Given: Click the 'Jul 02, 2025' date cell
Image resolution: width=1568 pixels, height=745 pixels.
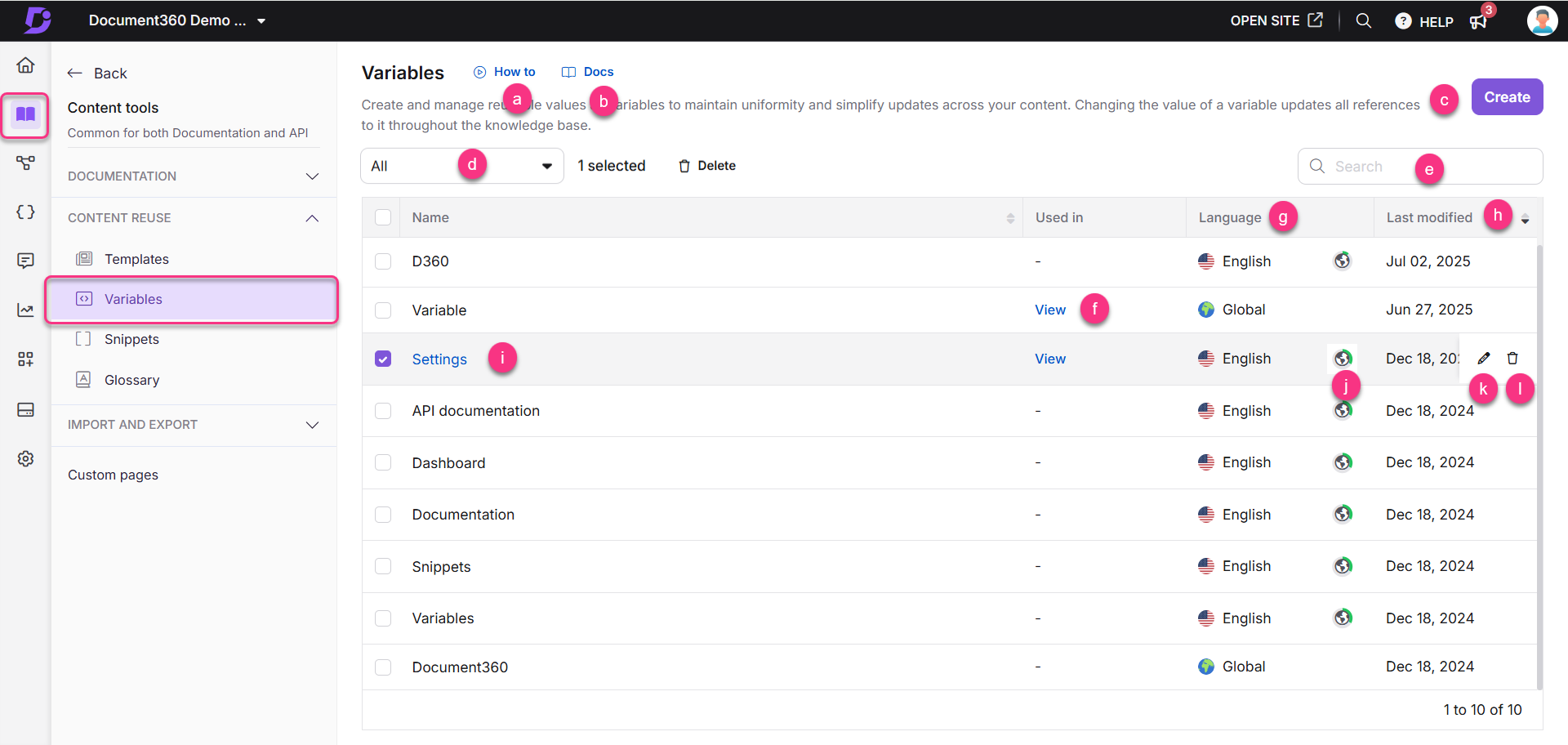Looking at the screenshot, I should point(1428,261).
